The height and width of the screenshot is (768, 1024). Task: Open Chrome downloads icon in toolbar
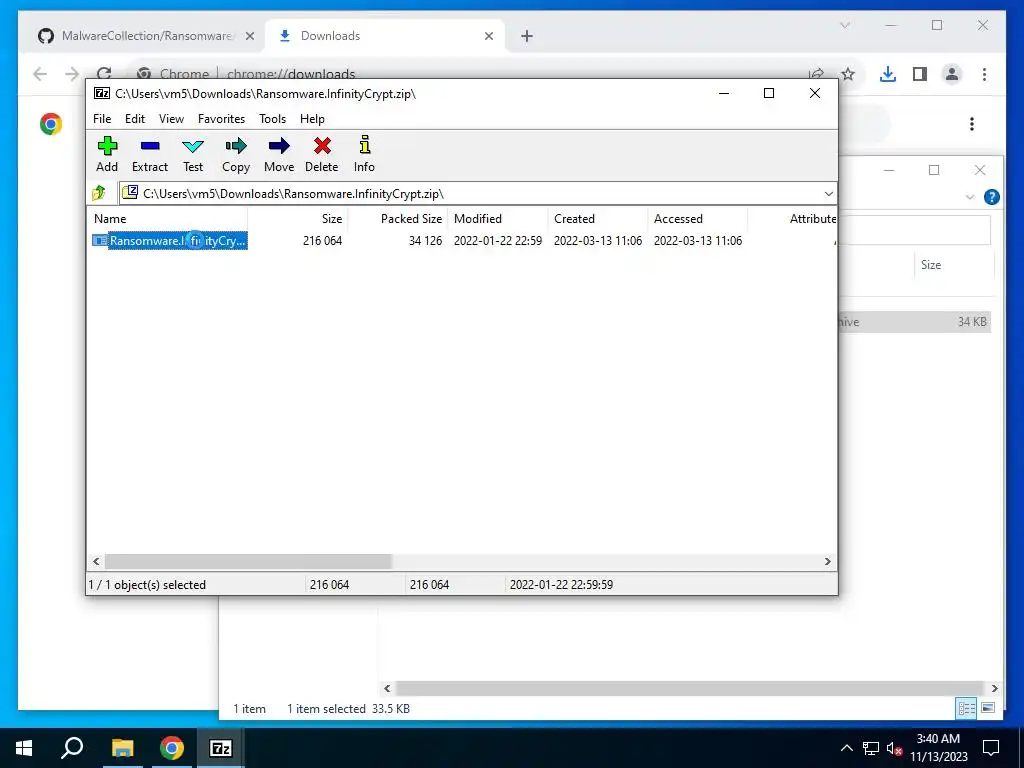point(888,74)
